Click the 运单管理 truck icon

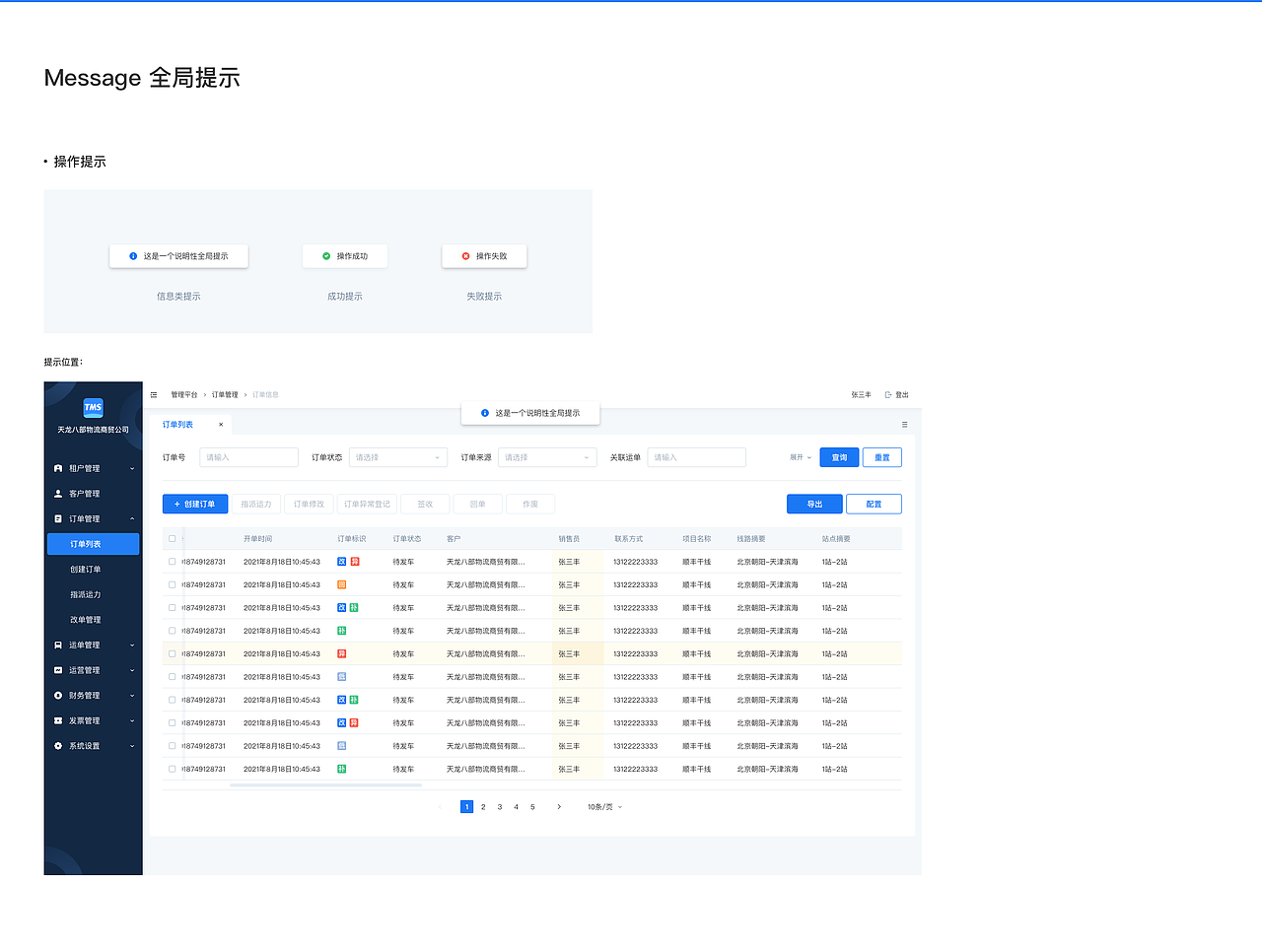click(x=59, y=645)
